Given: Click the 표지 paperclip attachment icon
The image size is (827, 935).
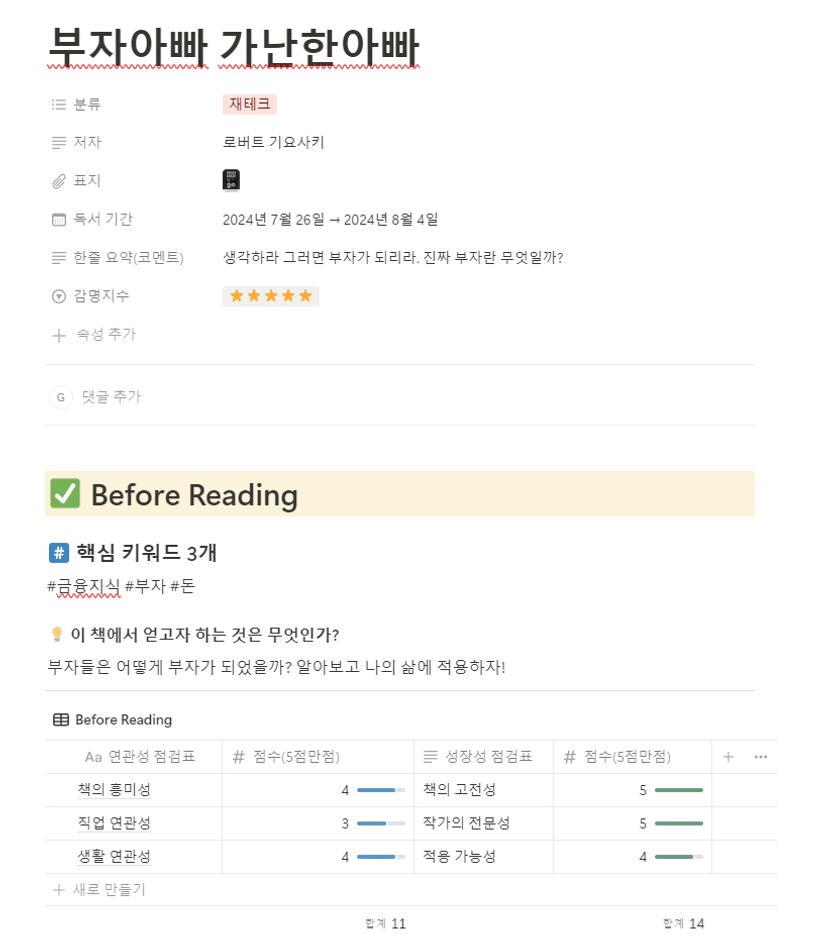Looking at the screenshot, I should click(x=58, y=181).
